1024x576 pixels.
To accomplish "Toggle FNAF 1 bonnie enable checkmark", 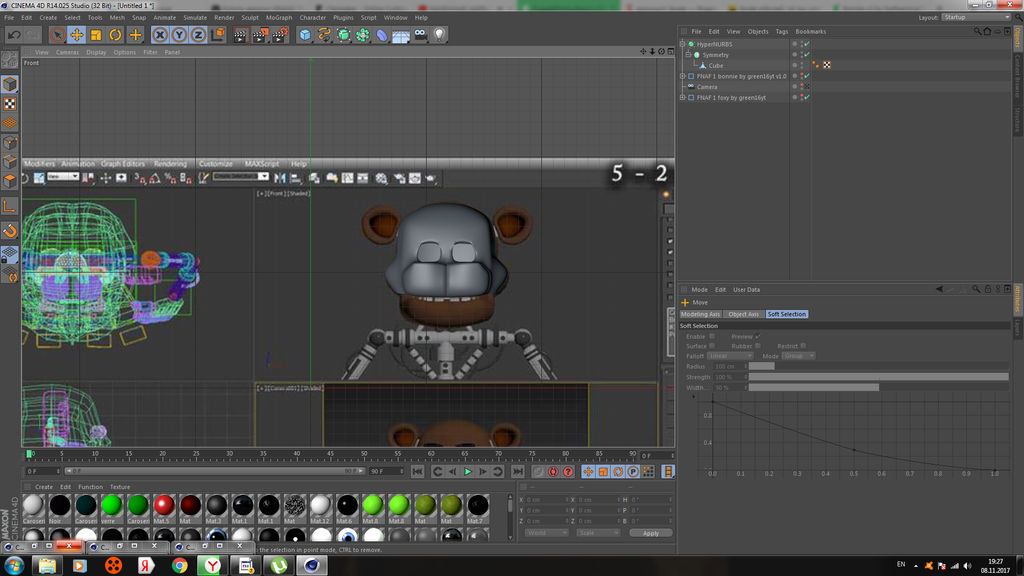I will tap(807, 76).
